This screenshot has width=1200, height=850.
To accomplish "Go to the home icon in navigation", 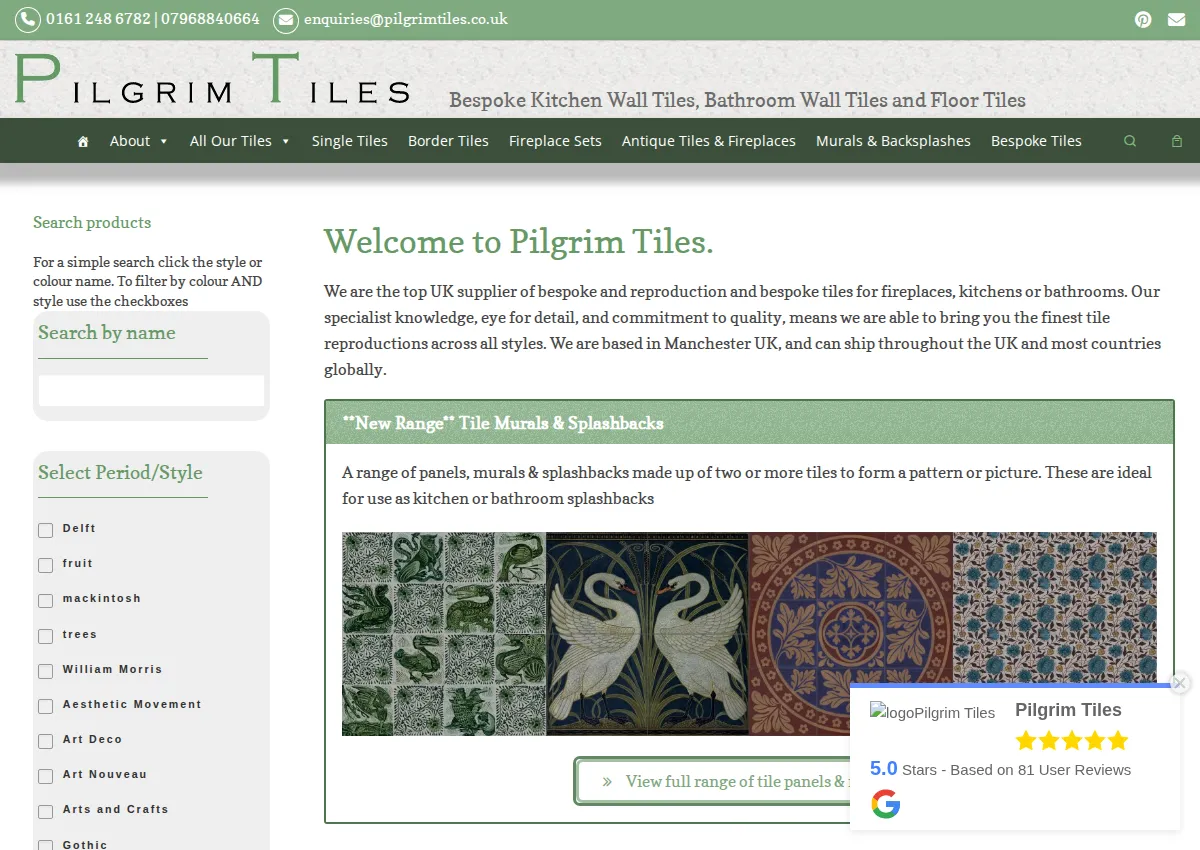I will 83,141.
